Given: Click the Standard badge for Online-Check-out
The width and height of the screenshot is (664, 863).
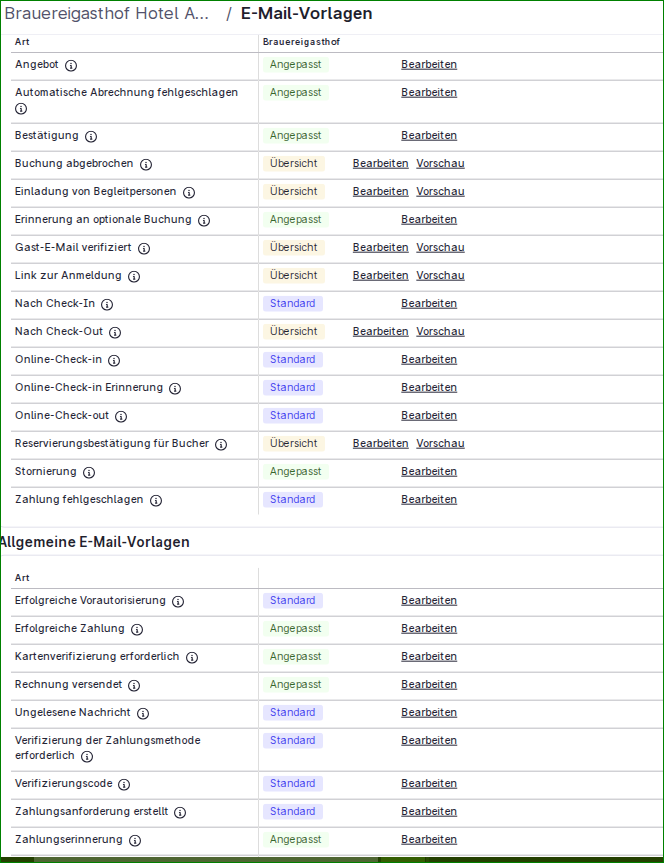Looking at the screenshot, I should 293,416.
